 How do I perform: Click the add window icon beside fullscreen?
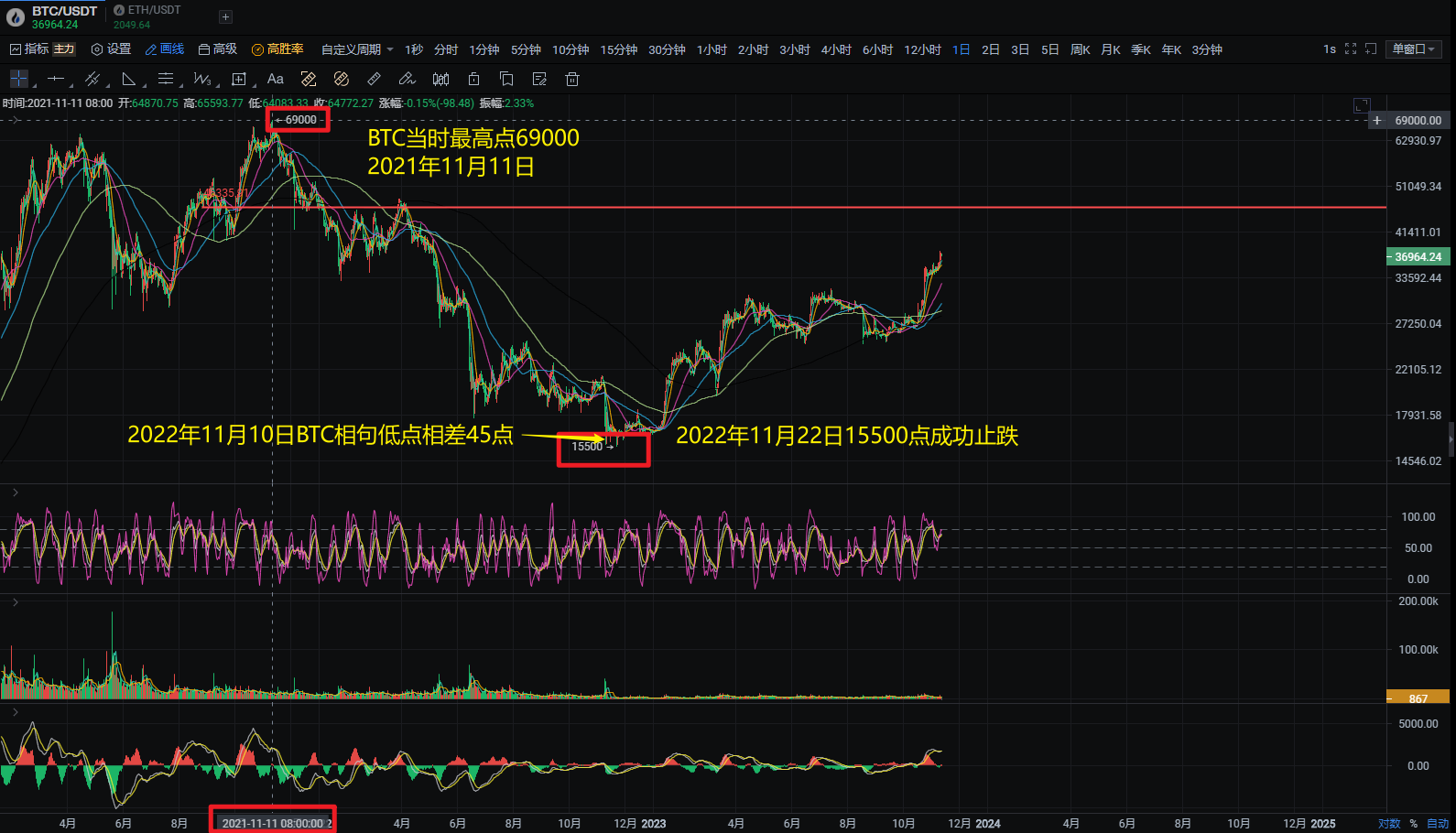tap(1371, 49)
